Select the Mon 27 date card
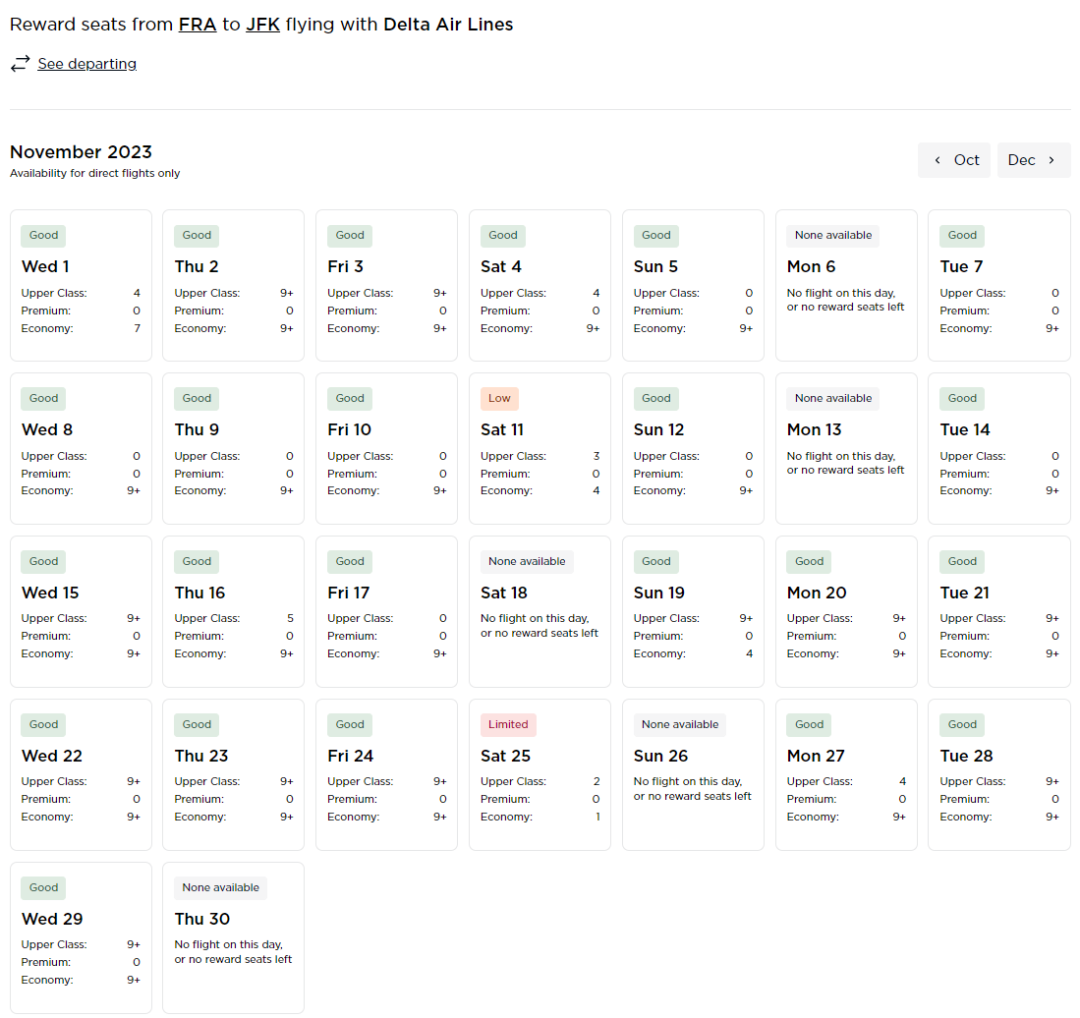Screen dimensions: 1080x1018 coord(846,774)
